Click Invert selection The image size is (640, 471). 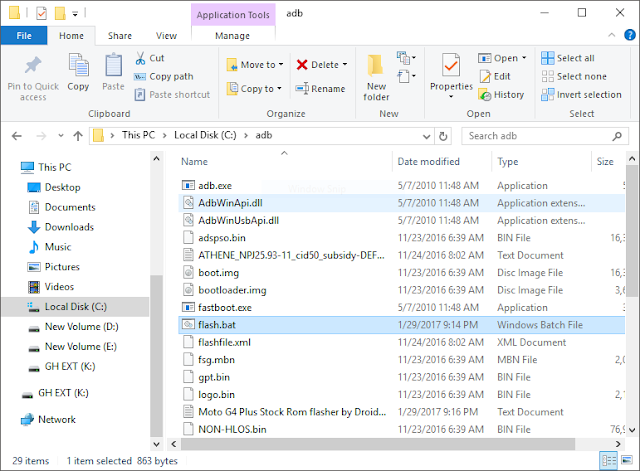point(581,95)
